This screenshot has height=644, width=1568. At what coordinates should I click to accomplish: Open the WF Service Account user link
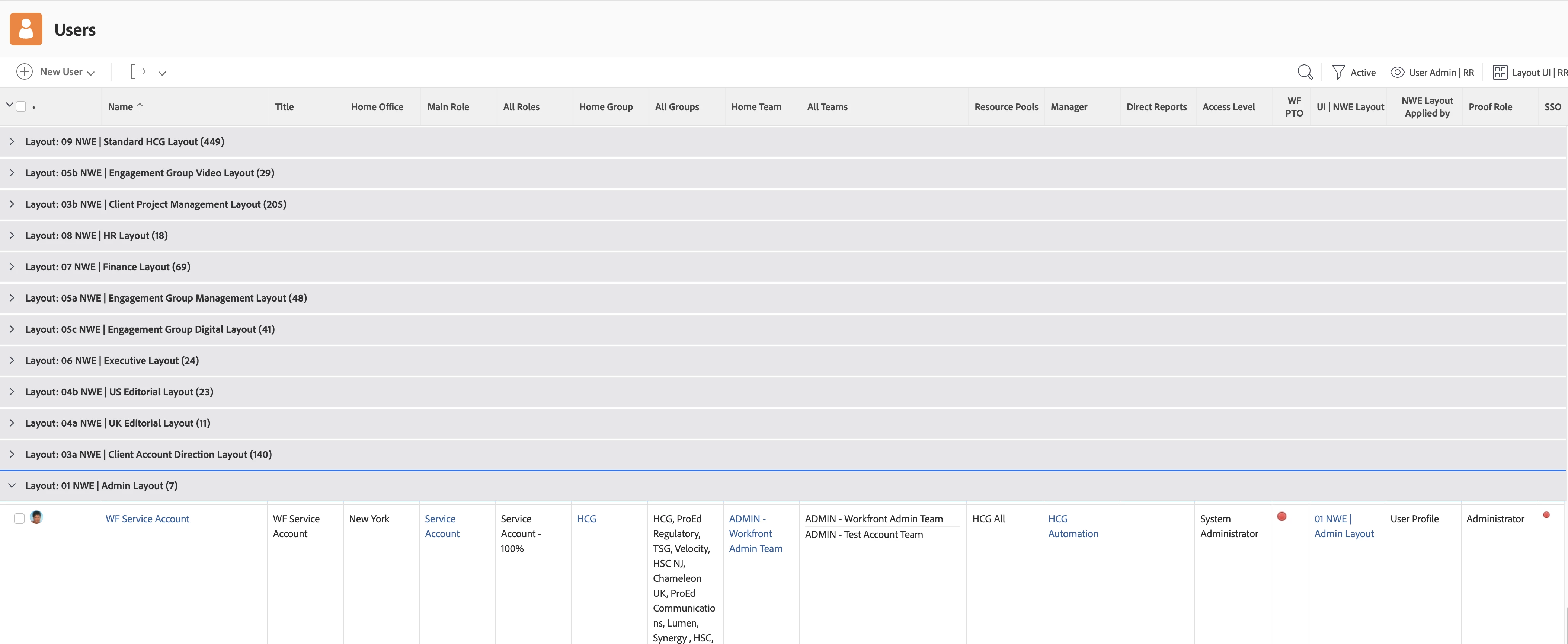point(147,519)
